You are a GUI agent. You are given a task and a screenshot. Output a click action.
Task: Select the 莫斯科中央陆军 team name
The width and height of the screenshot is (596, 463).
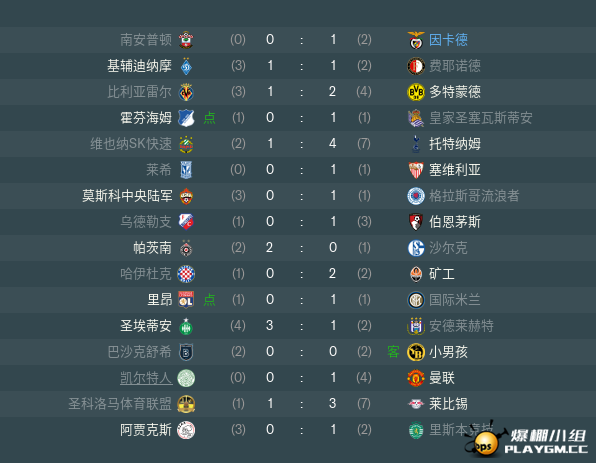[127, 196]
